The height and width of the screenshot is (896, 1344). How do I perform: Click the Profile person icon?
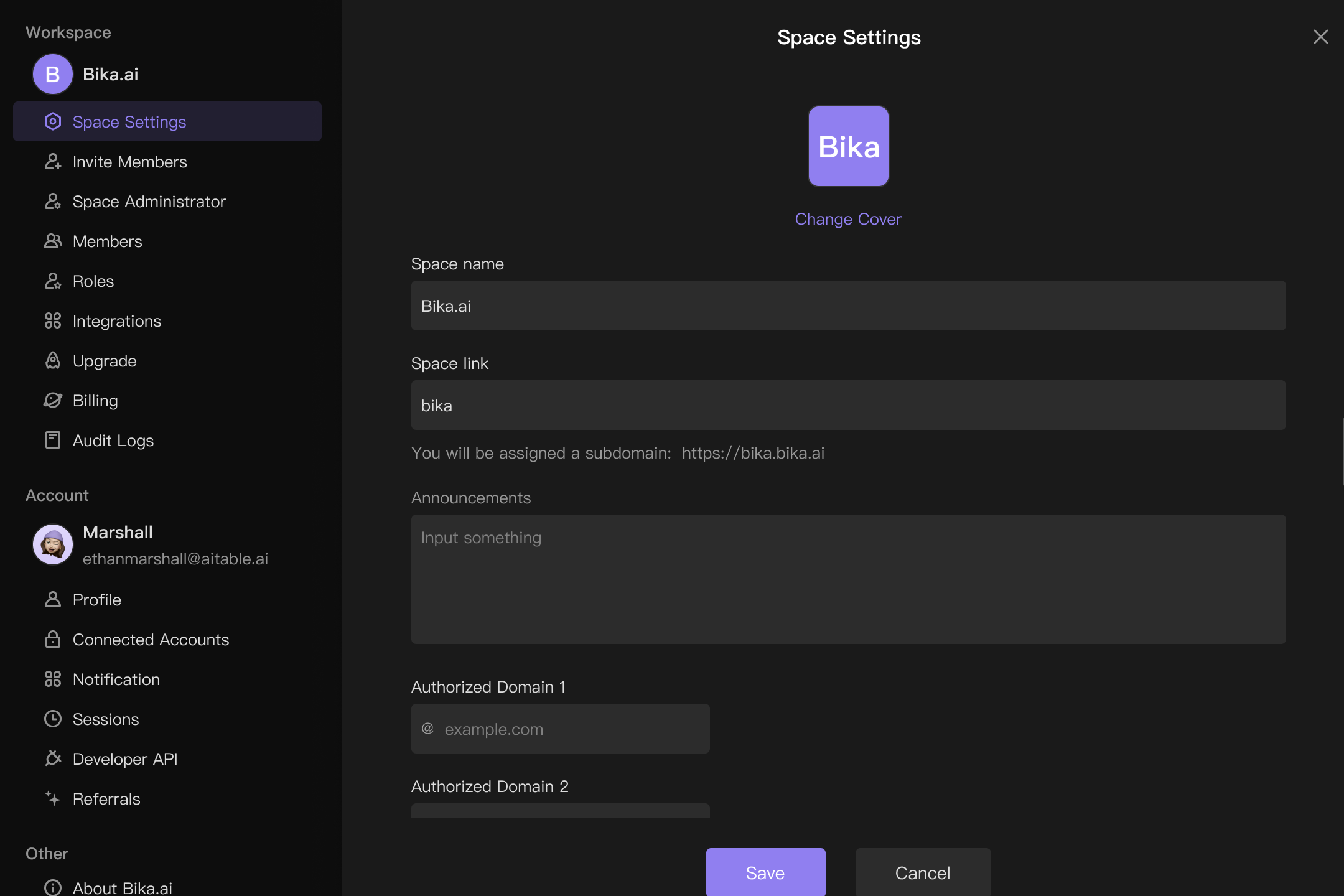point(53,599)
